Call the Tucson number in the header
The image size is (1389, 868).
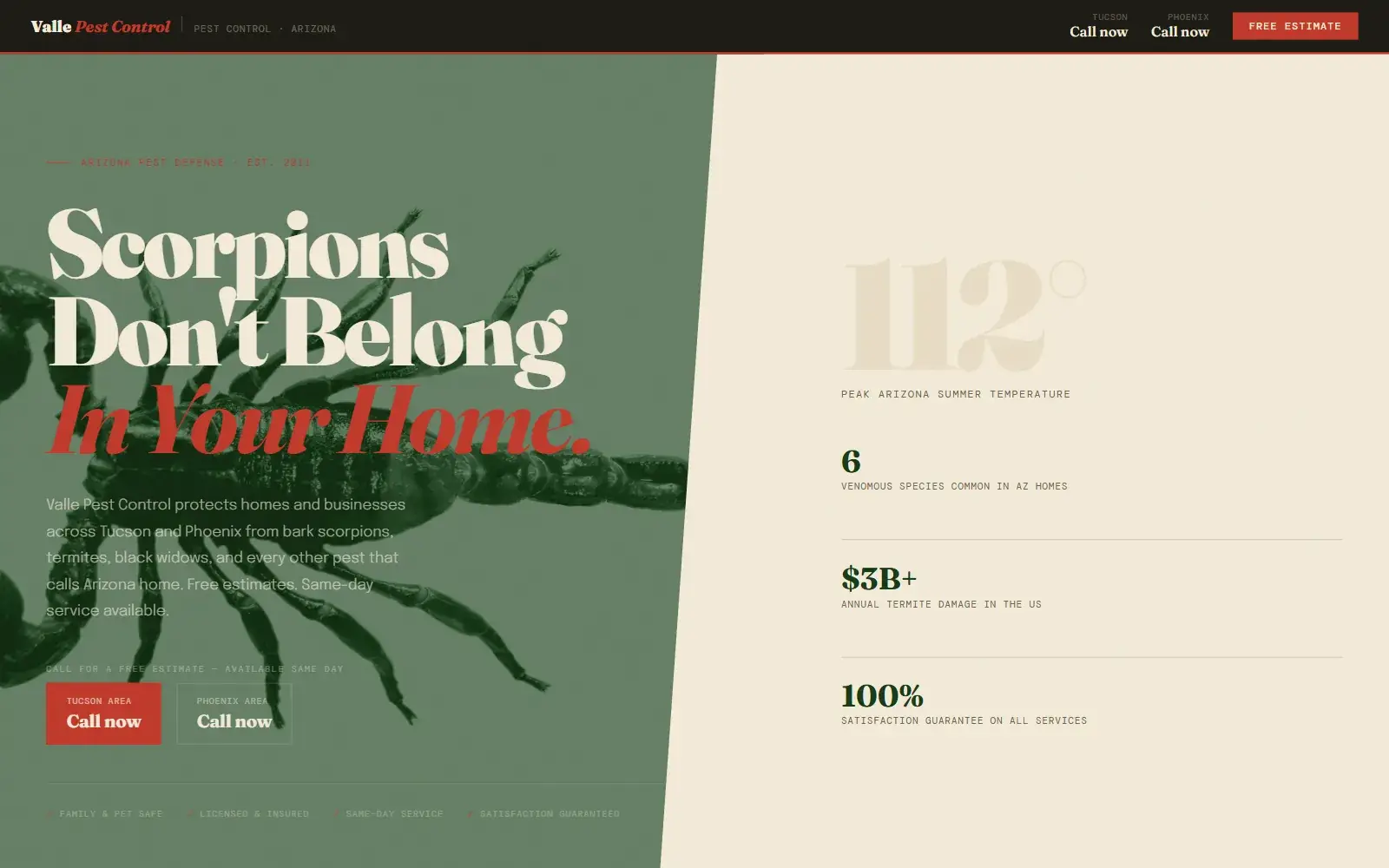pyautogui.click(x=1098, y=26)
